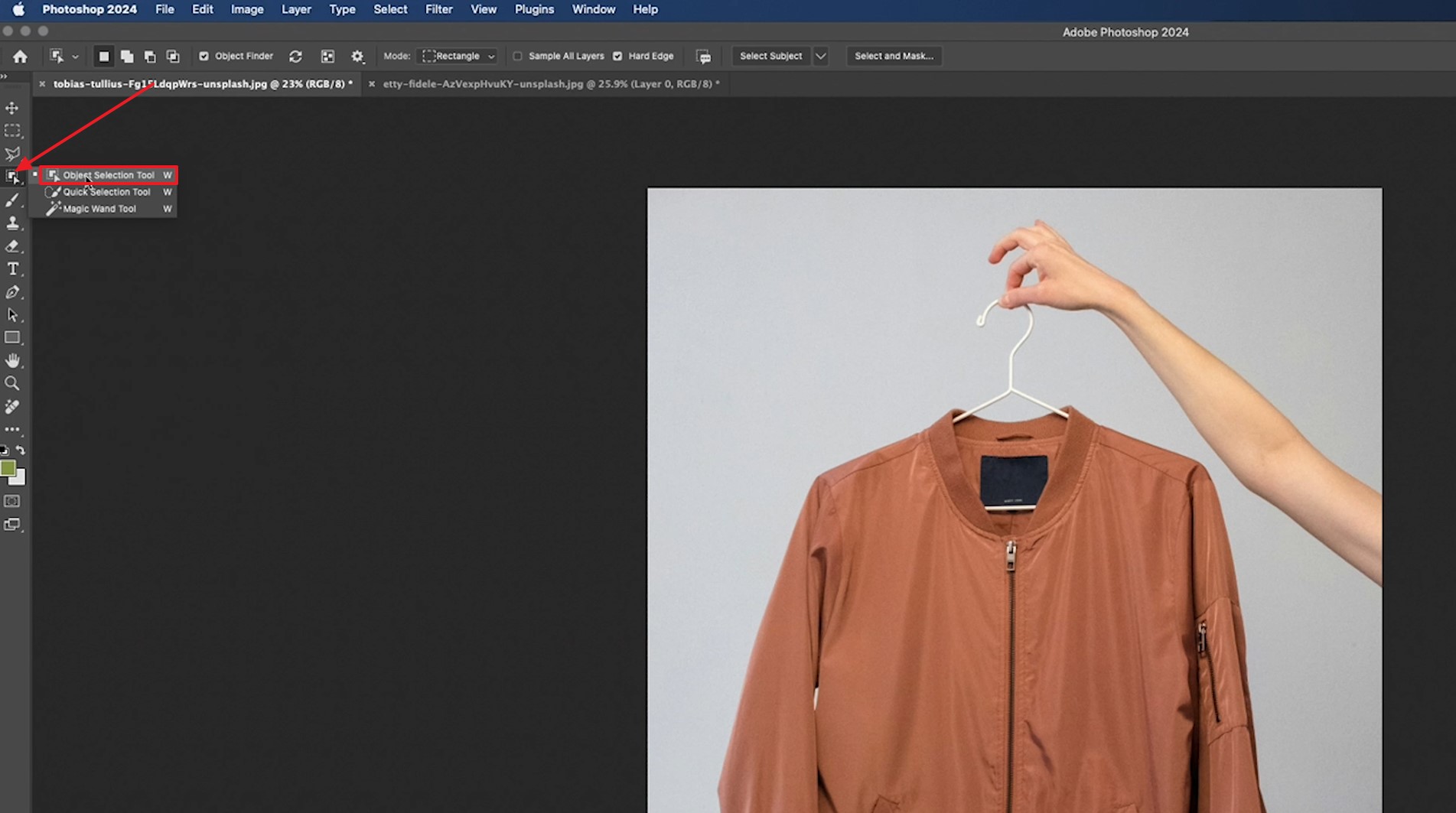Select the Type tool
Viewport: 1456px width, 813px height.
point(12,269)
